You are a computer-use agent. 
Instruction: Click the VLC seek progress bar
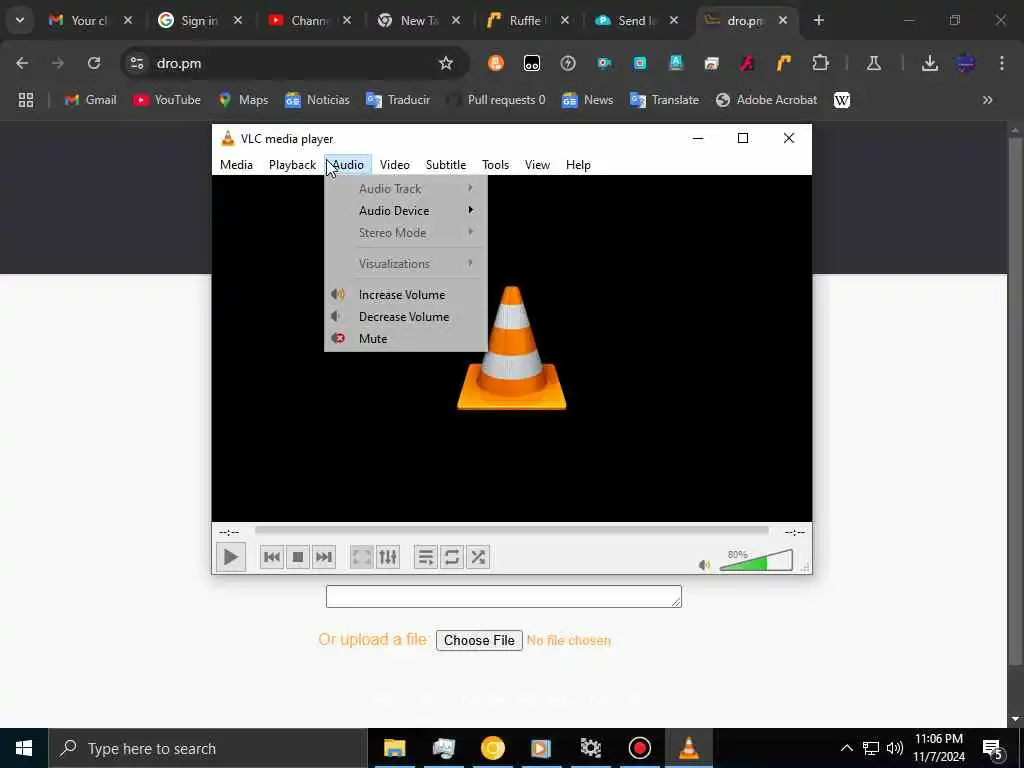click(511, 531)
